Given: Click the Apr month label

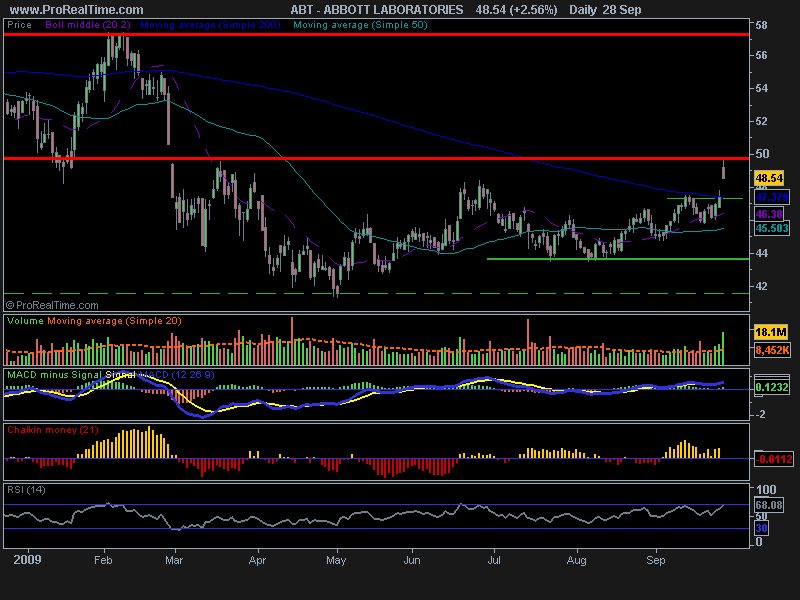Looking at the screenshot, I should (257, 560).
